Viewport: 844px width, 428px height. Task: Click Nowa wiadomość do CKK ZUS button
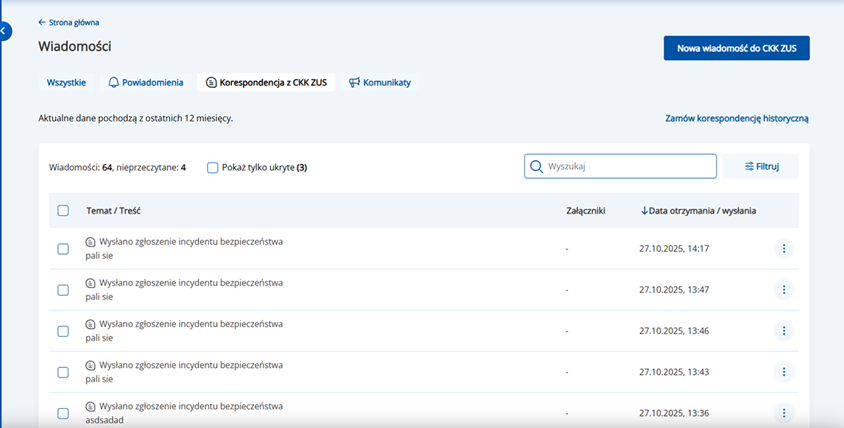[736, 48]
